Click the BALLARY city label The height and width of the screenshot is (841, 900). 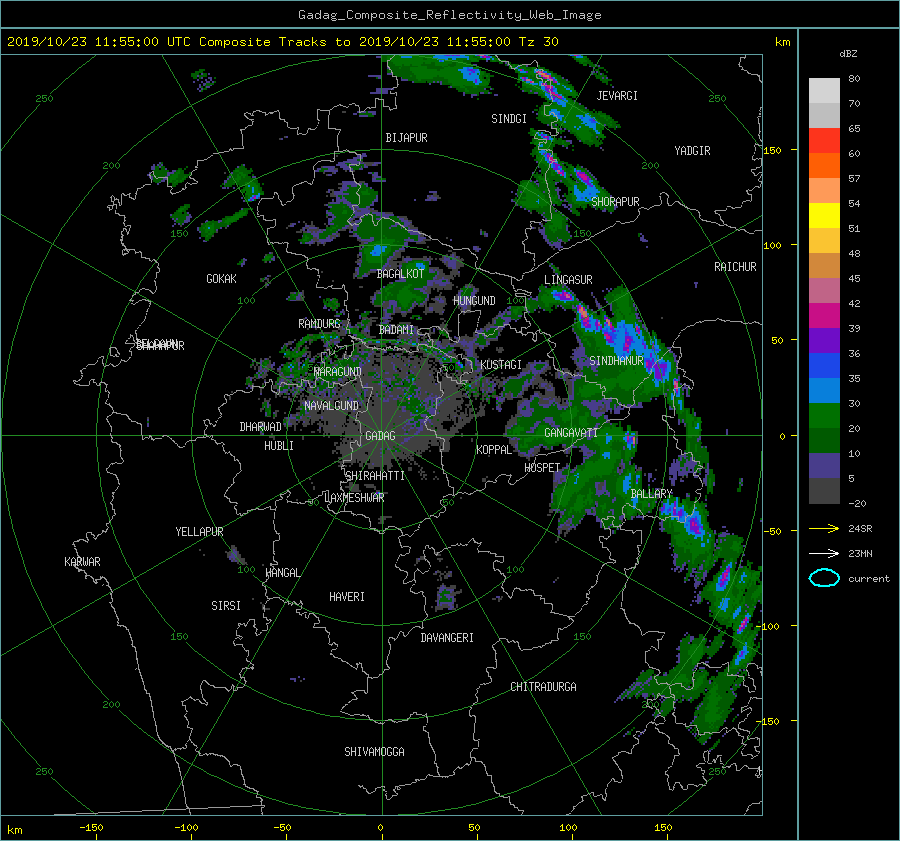click(x=651, y=494)
